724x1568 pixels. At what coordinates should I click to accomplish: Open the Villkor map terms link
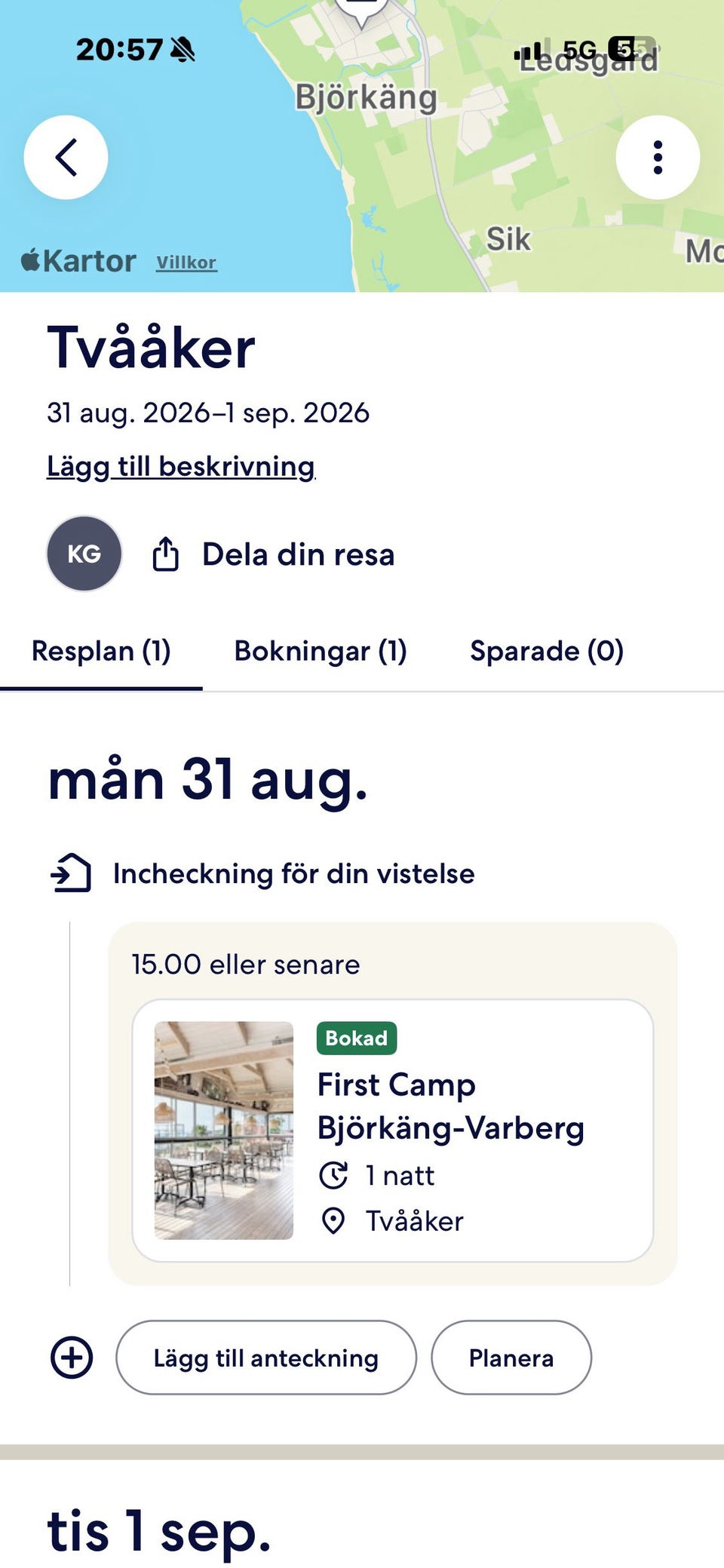coord(186,262)
